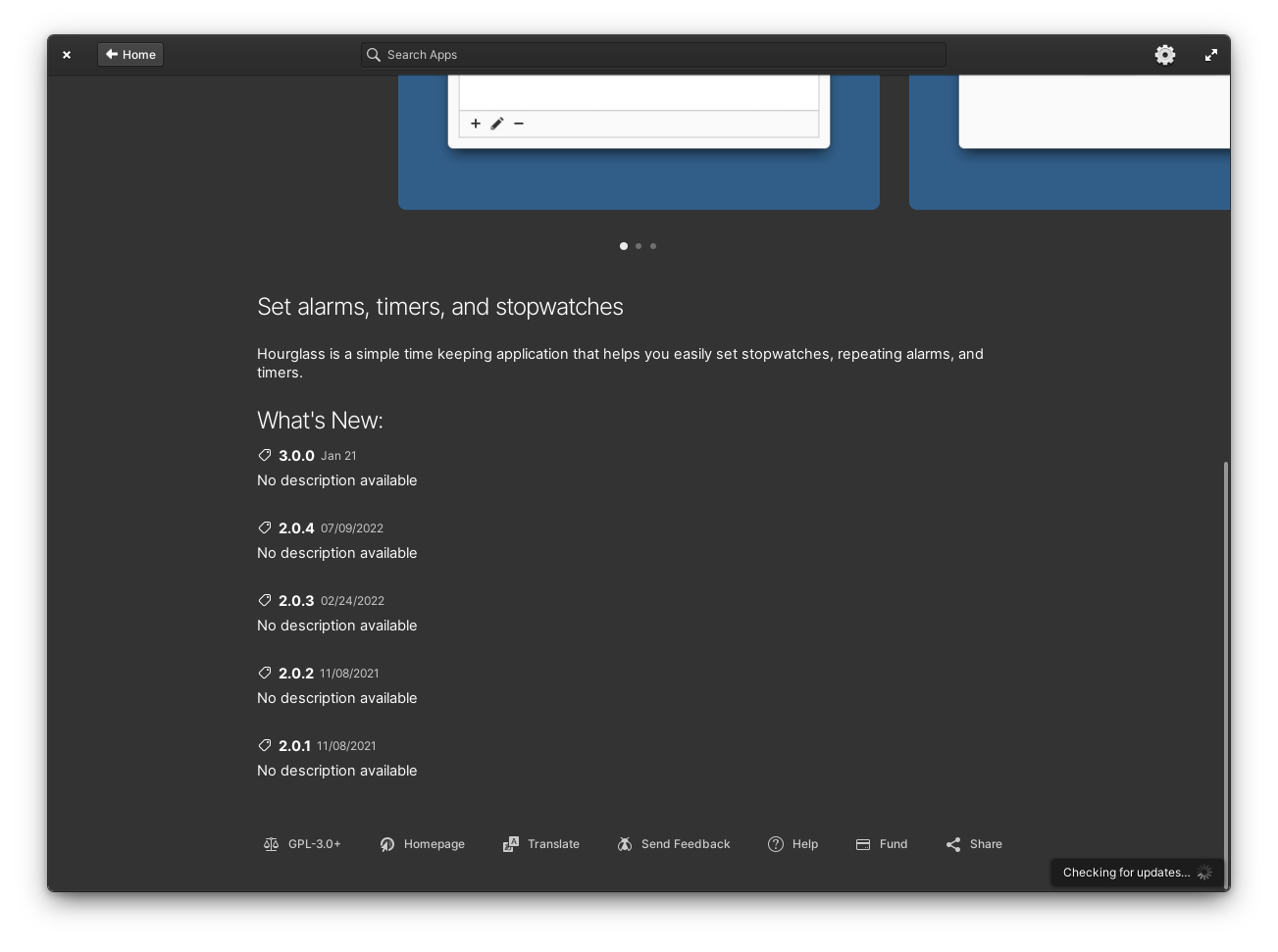Click the pencil edit icon in the screenshot
The height and width of the screenshot is (952, 1278).
point(497,124)
